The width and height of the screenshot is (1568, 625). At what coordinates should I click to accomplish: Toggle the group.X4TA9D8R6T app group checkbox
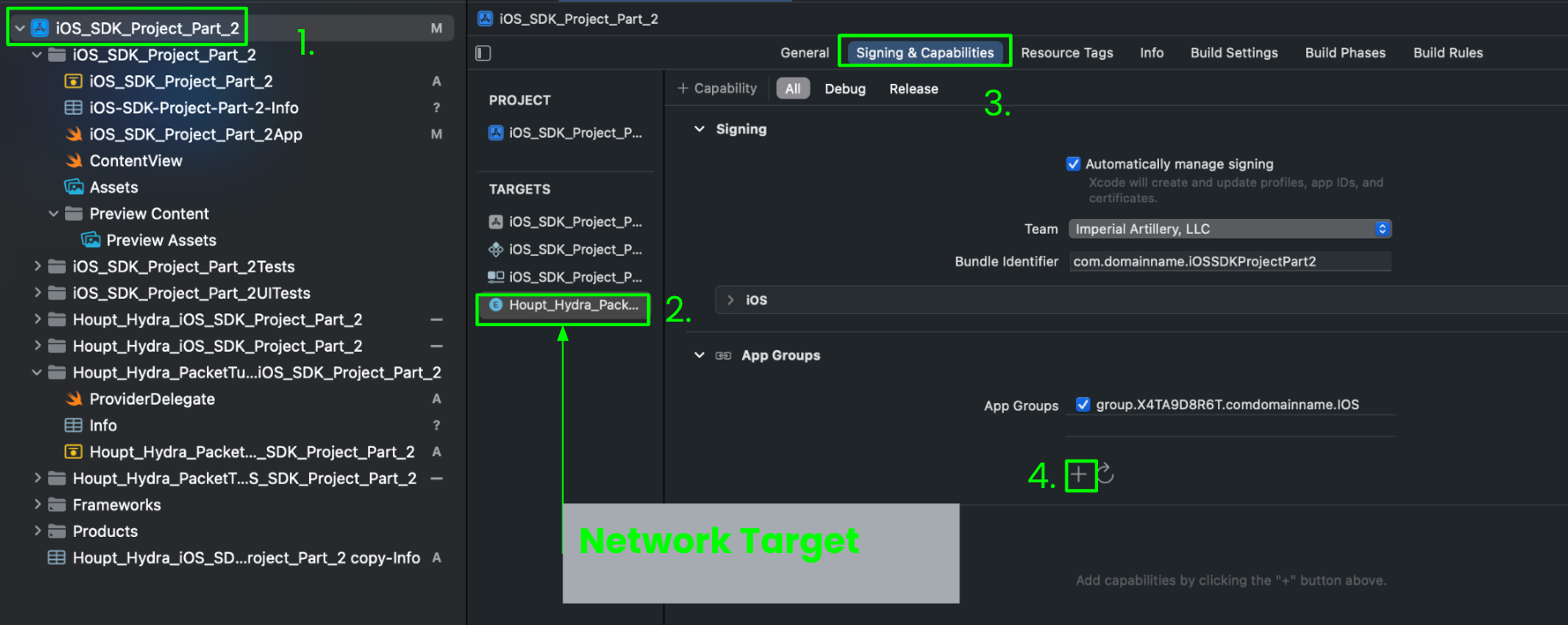pos(1083,405)
